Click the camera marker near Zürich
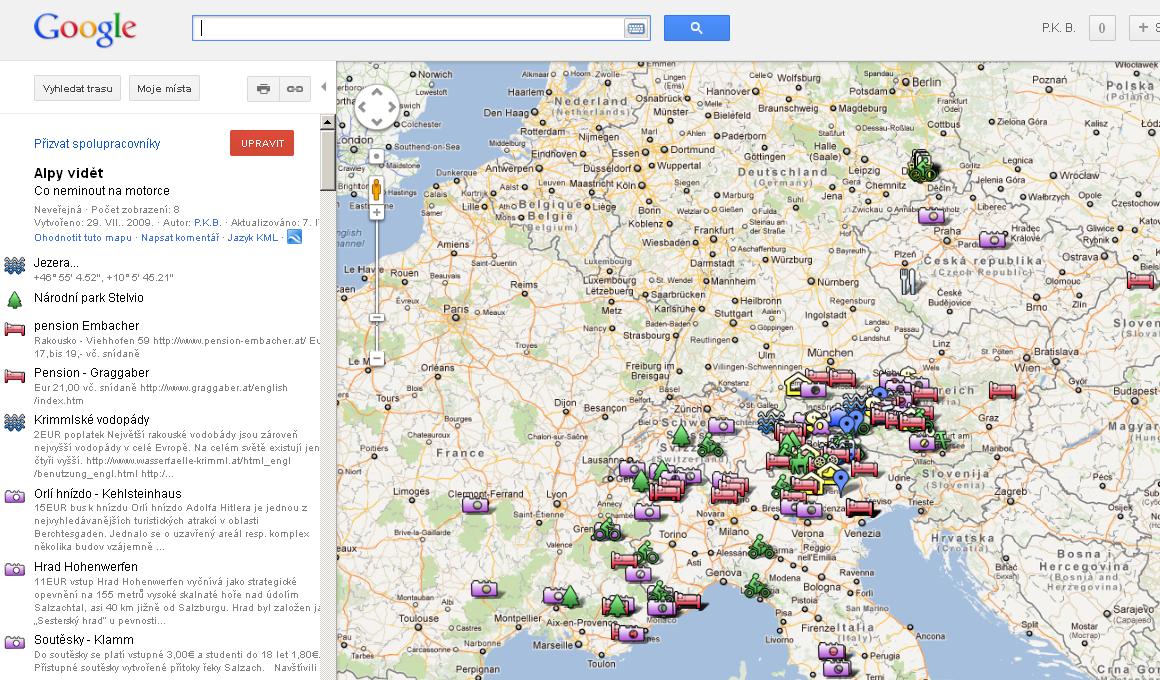 coord(721,425)
